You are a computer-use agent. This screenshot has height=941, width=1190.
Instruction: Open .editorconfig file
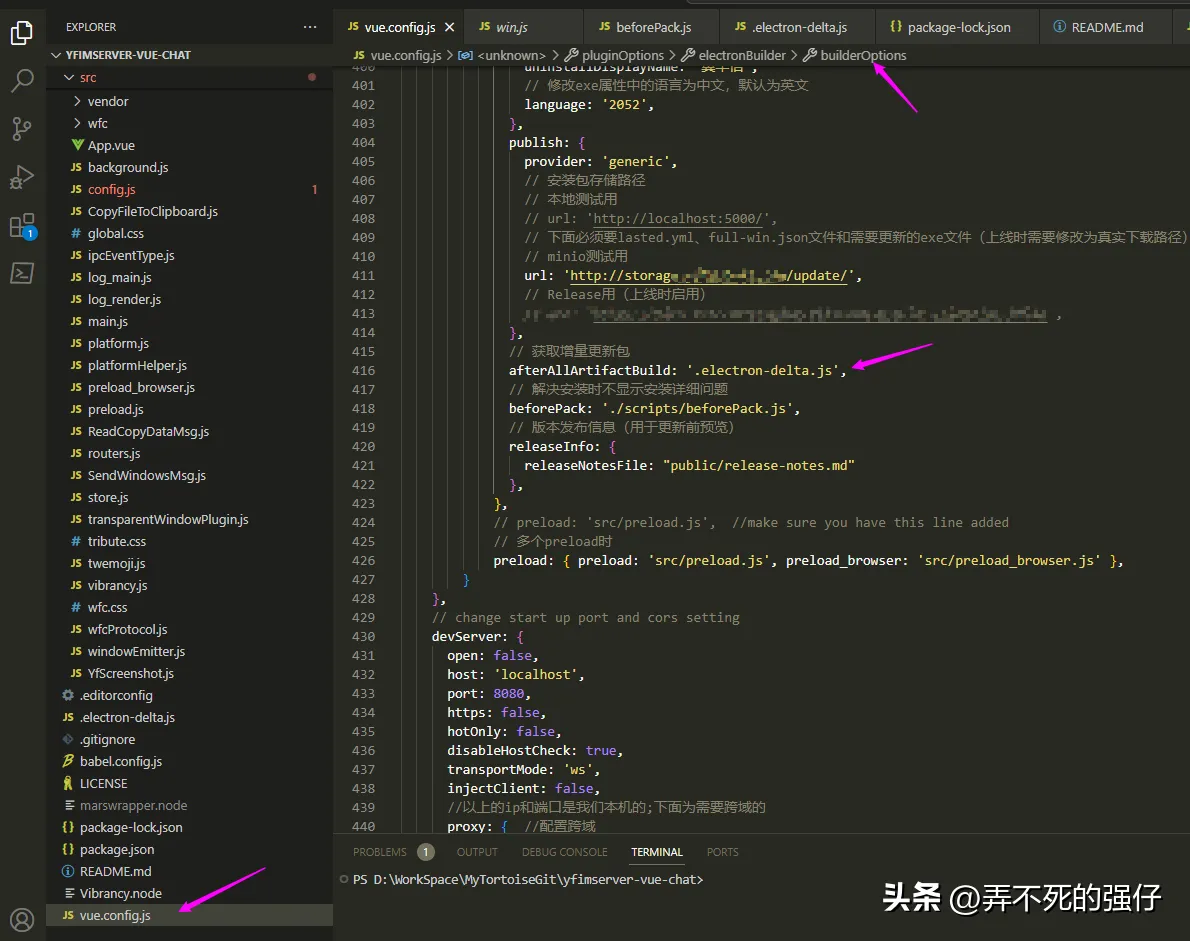[190, 695]
